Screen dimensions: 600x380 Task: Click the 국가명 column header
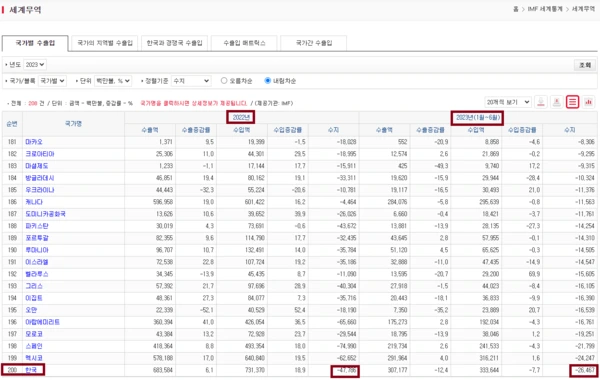coord(73,124)
